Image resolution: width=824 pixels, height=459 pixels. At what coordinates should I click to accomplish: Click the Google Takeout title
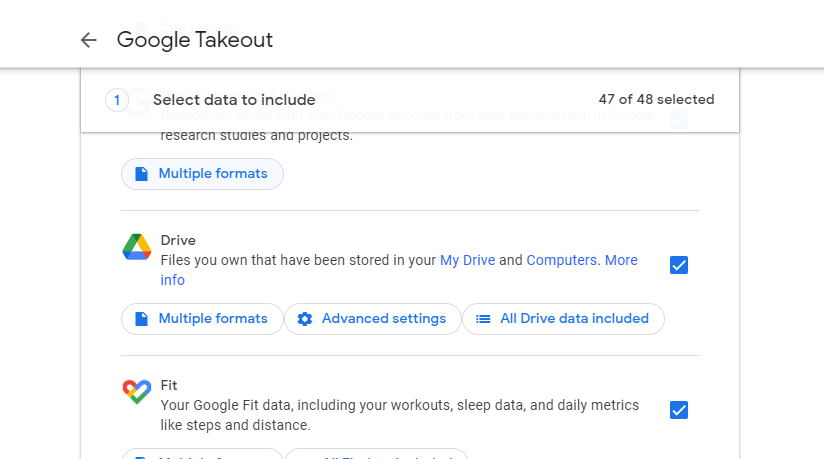[x=194, y=40]
